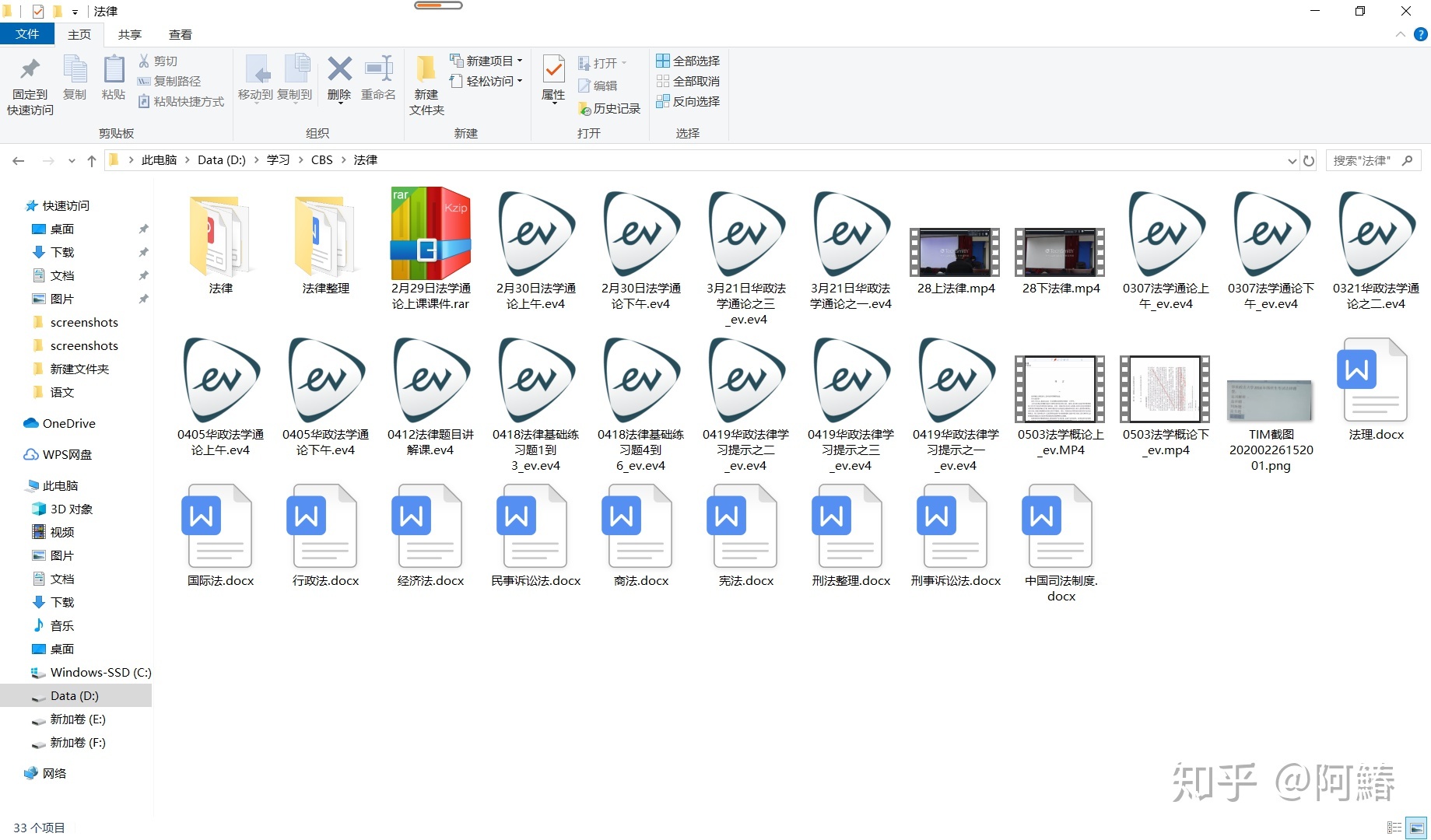Click the Edit (编辑) ribbon item
This screenshot has width=1431, height=840.
click(598, 86)
